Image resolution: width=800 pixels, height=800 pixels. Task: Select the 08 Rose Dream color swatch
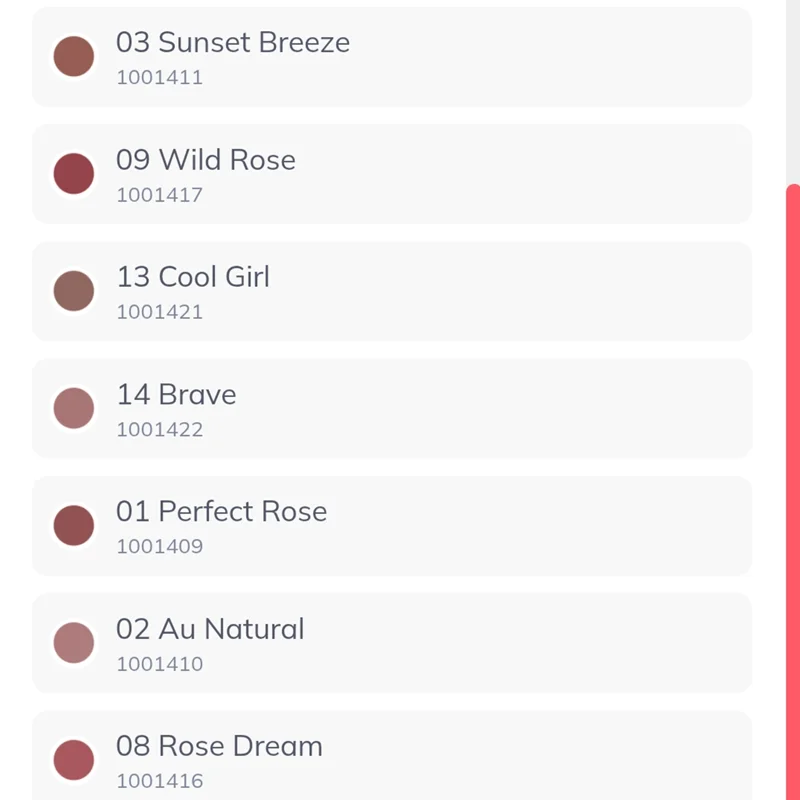(x=74, y=761)
